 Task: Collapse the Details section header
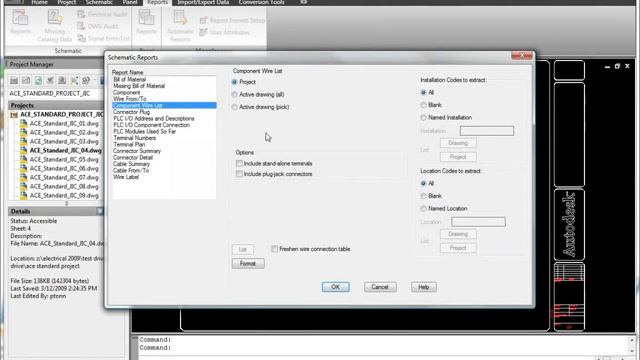tap(56, 211)
